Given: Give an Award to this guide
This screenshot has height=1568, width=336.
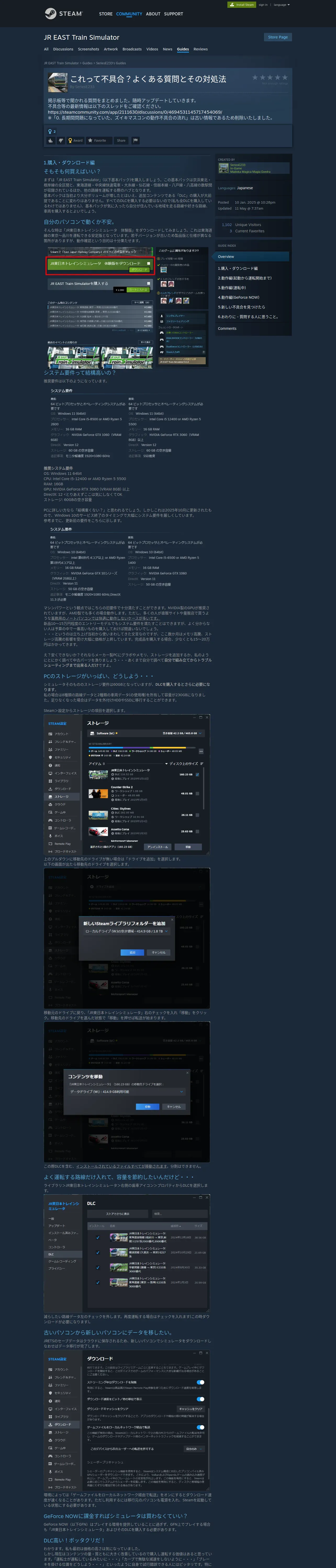Looking at the screenshot, I should click(76, 141).
